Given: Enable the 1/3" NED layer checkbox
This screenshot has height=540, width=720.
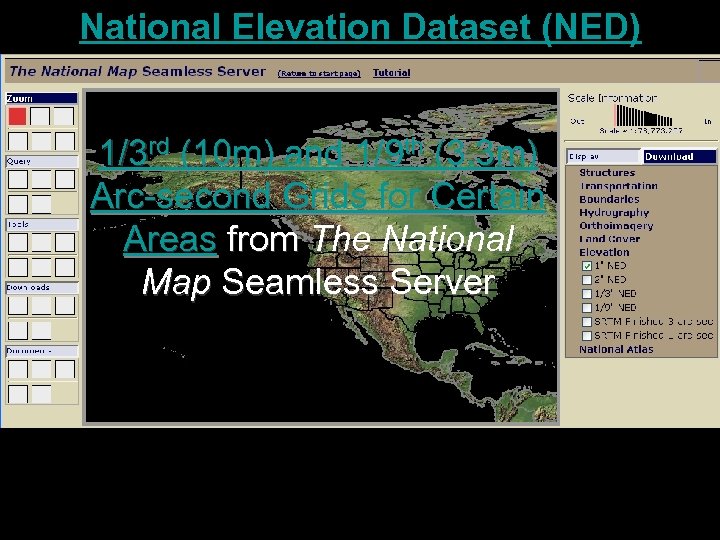Looking at the screenshot, I should tap(586, 294).
